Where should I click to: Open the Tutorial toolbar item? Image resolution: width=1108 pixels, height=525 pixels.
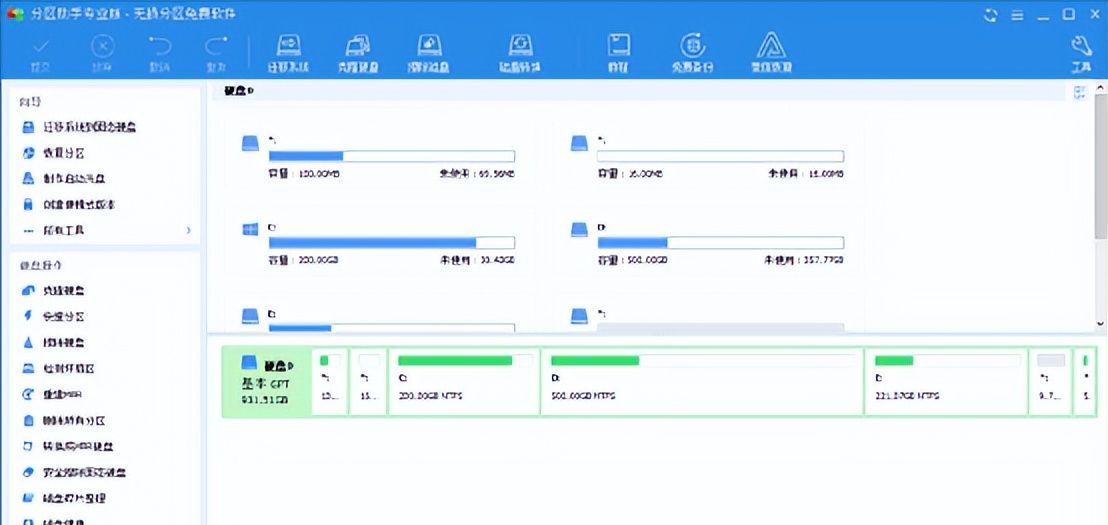point(619,54)
